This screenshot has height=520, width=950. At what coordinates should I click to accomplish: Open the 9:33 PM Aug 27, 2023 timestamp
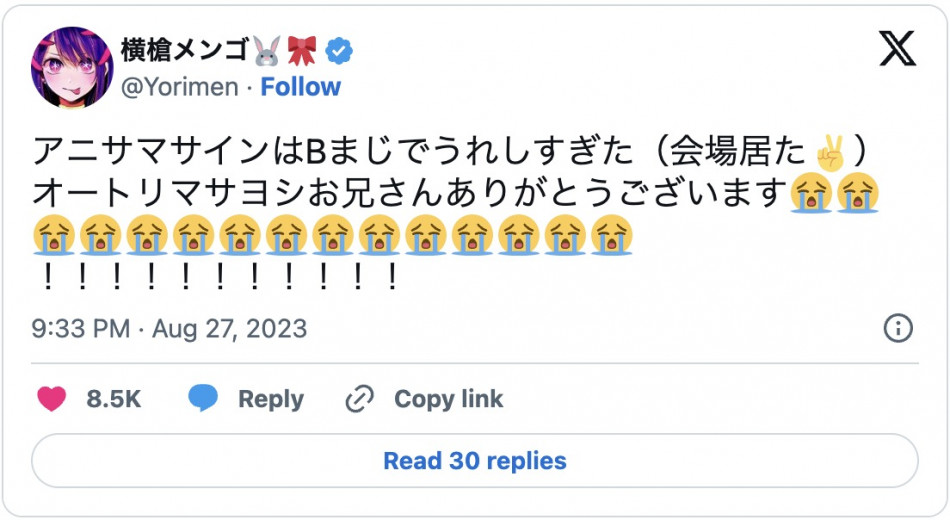(x=169, y=328)
